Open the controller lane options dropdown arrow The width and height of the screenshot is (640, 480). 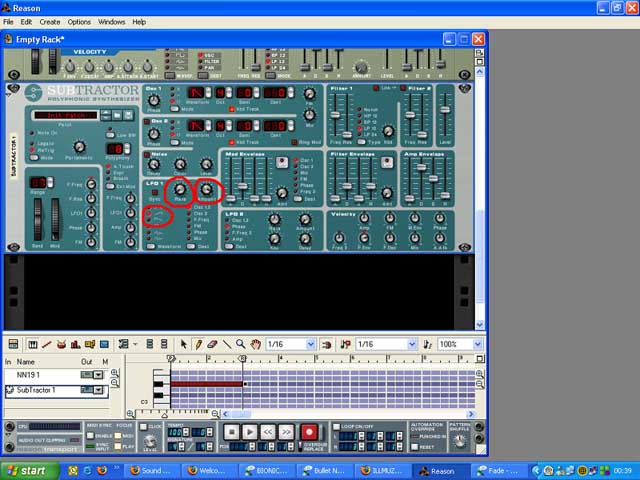[135, 344]
